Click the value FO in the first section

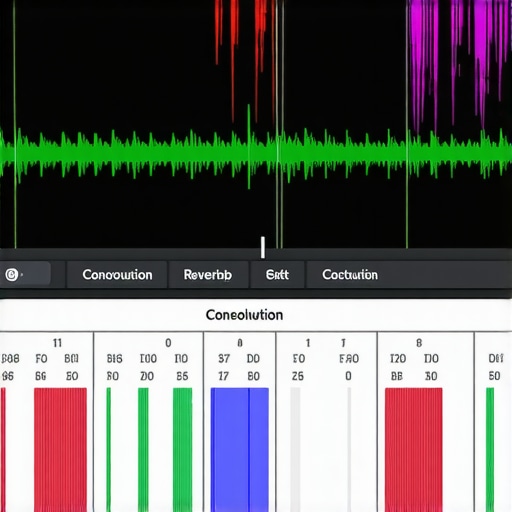pyautogui.click(x=42, y=359)
